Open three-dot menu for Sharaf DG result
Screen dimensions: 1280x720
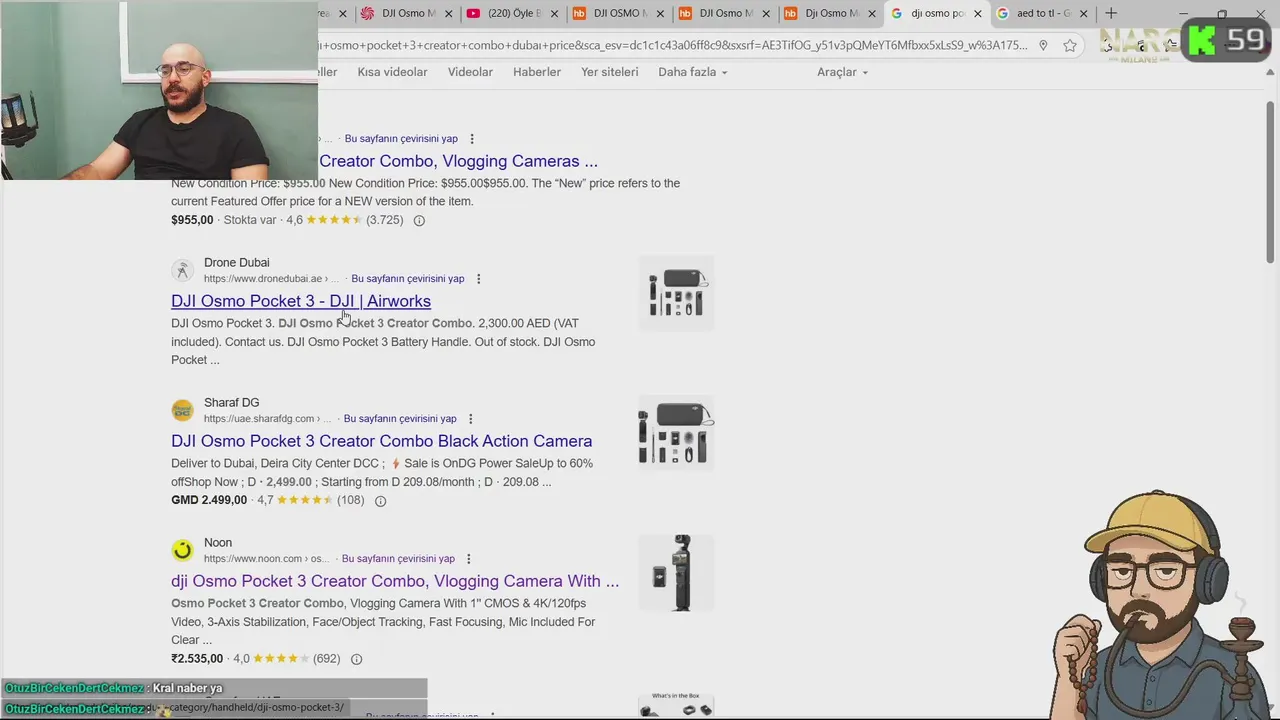point(470,419)
